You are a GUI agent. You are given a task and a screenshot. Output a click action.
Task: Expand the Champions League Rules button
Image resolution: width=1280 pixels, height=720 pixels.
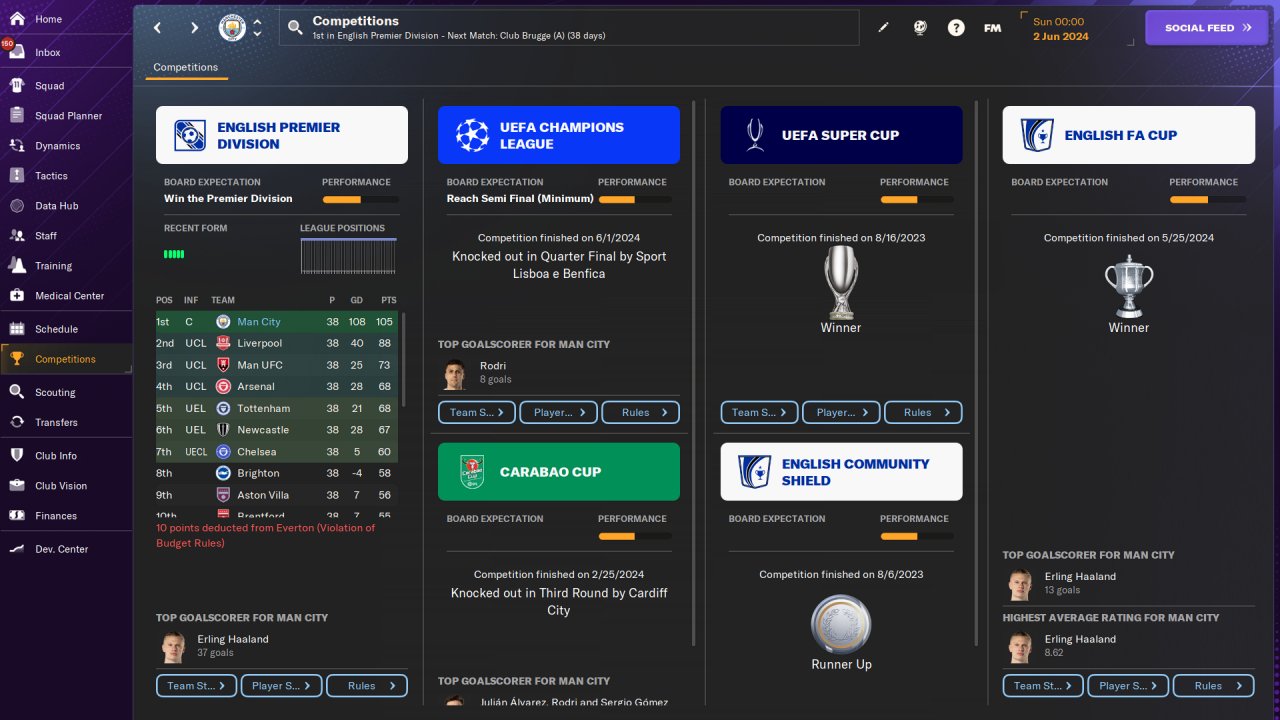tap(641, 412)
